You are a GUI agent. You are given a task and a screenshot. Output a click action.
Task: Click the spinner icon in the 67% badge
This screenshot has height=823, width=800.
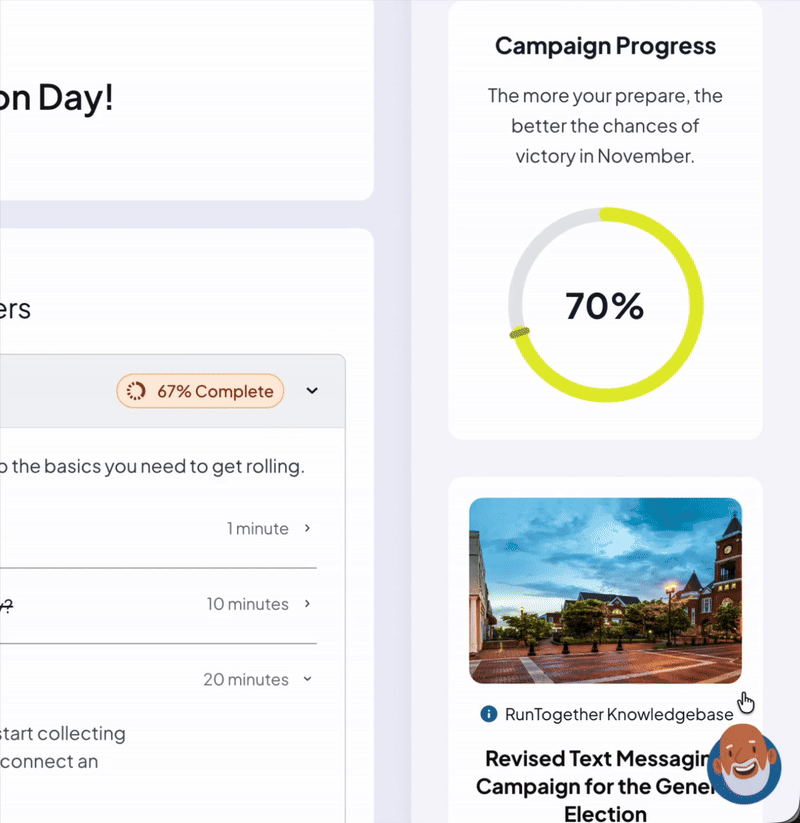click(137, 392)
